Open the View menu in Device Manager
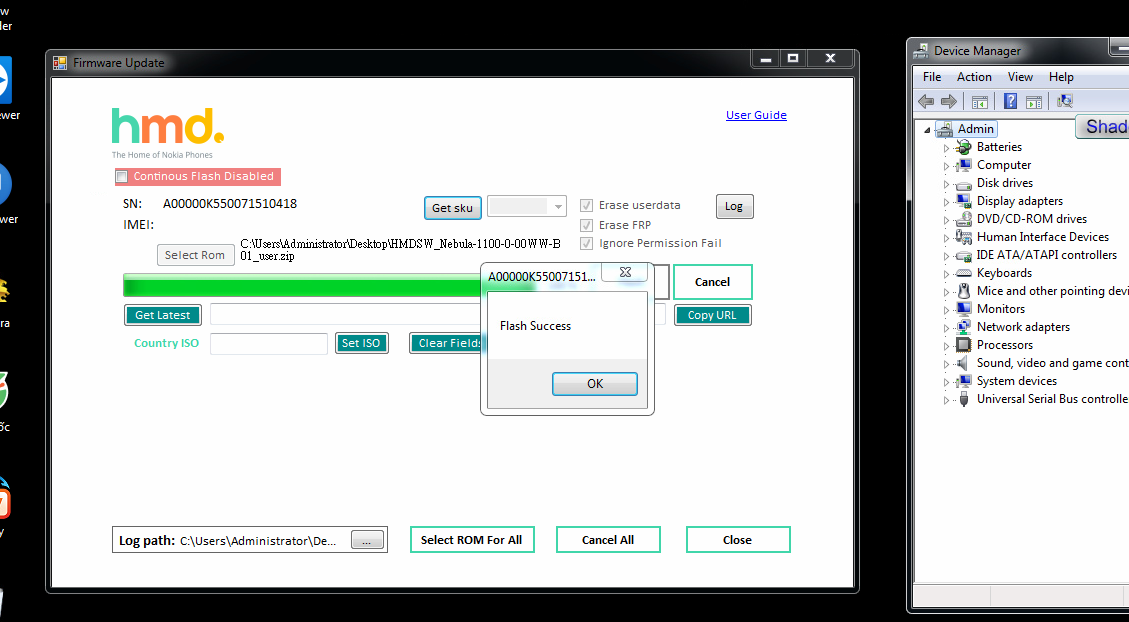 click(x=1020, y=77)
